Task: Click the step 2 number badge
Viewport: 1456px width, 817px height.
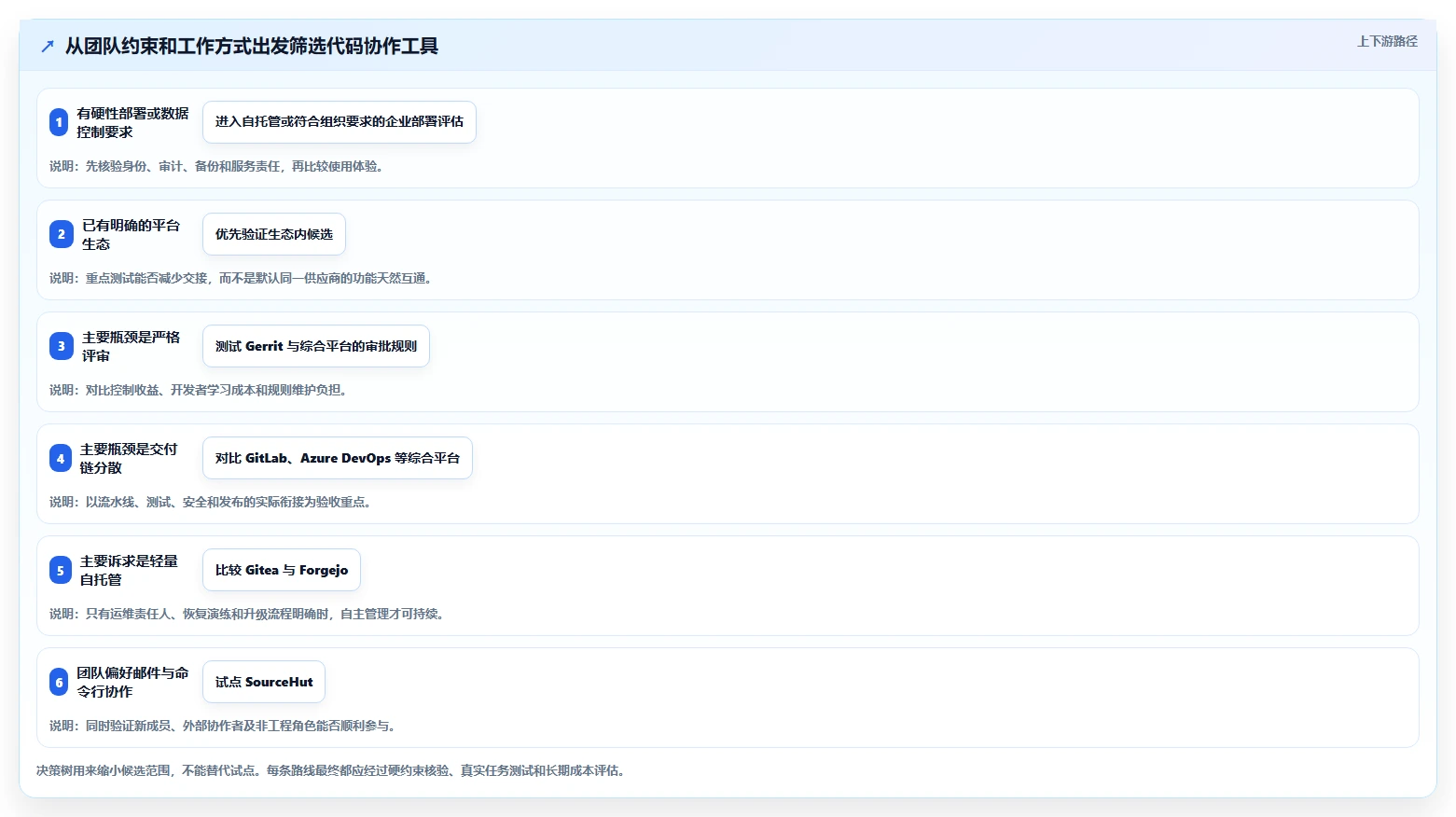Action: tap(62, 234)
